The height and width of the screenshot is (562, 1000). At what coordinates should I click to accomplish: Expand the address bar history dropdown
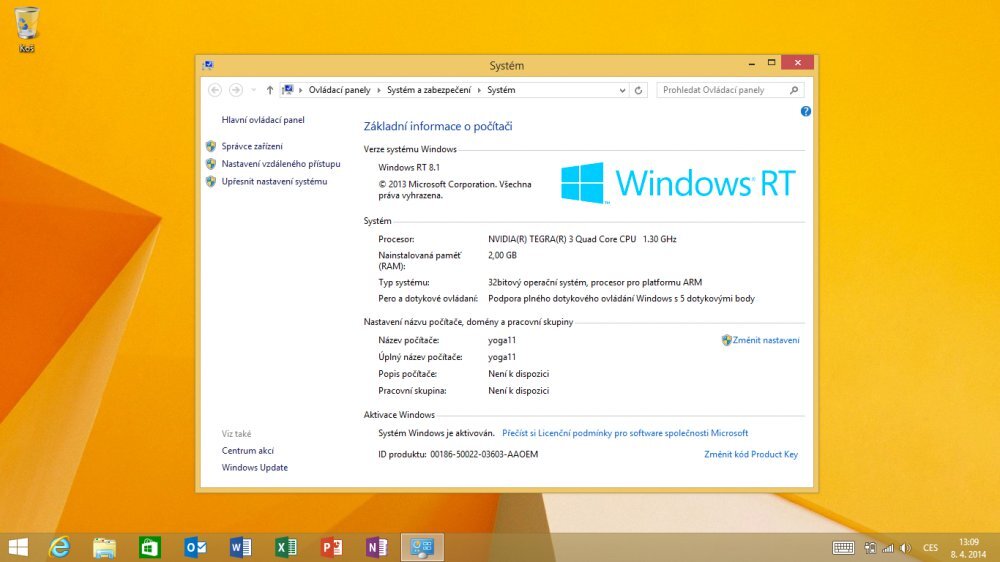(x=622, y=91)
